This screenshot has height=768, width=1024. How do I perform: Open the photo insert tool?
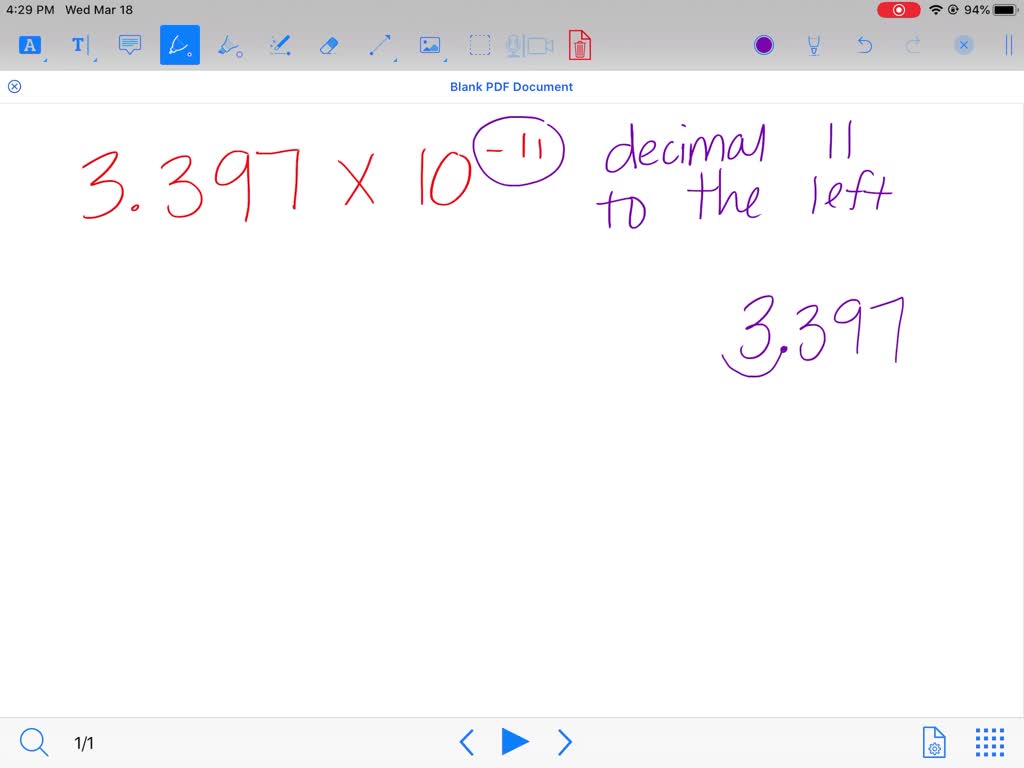(x=430, y=44)
